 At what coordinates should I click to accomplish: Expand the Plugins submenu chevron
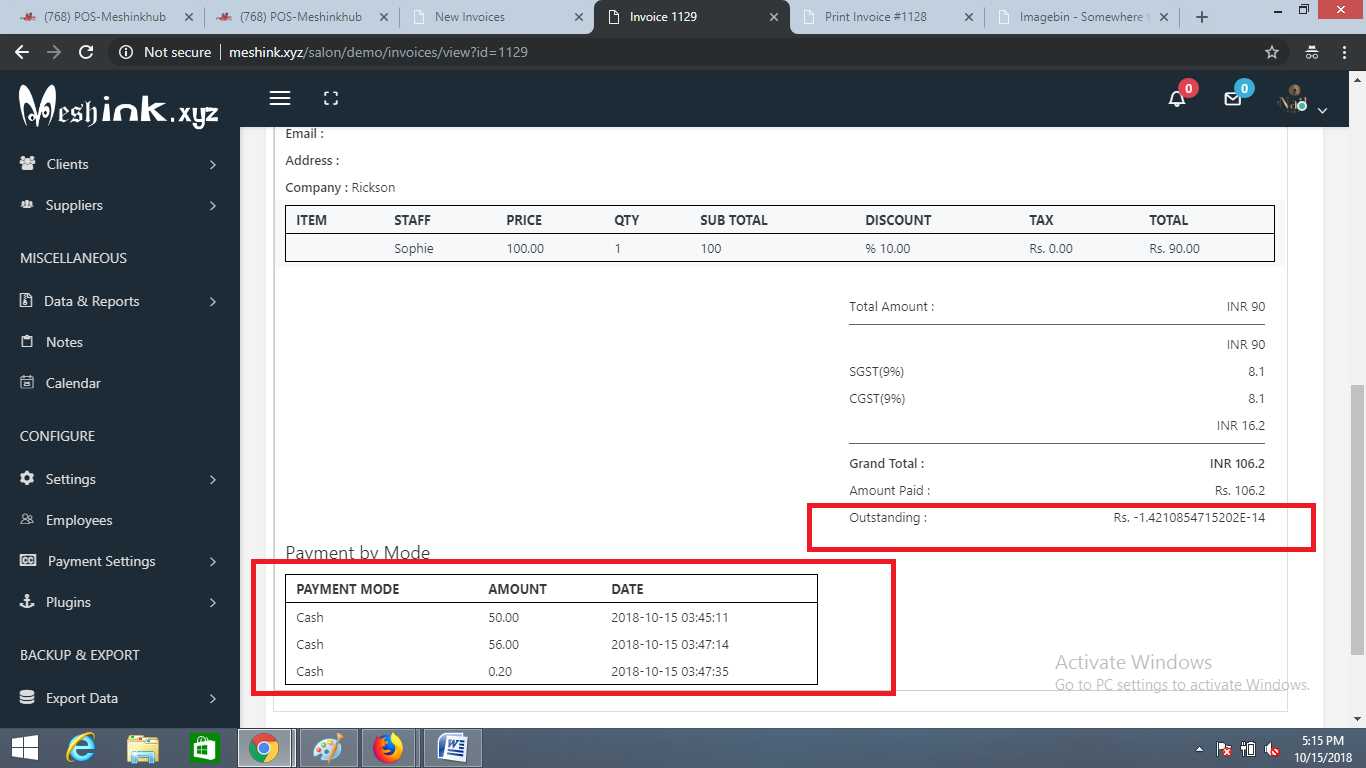point(213,602)
